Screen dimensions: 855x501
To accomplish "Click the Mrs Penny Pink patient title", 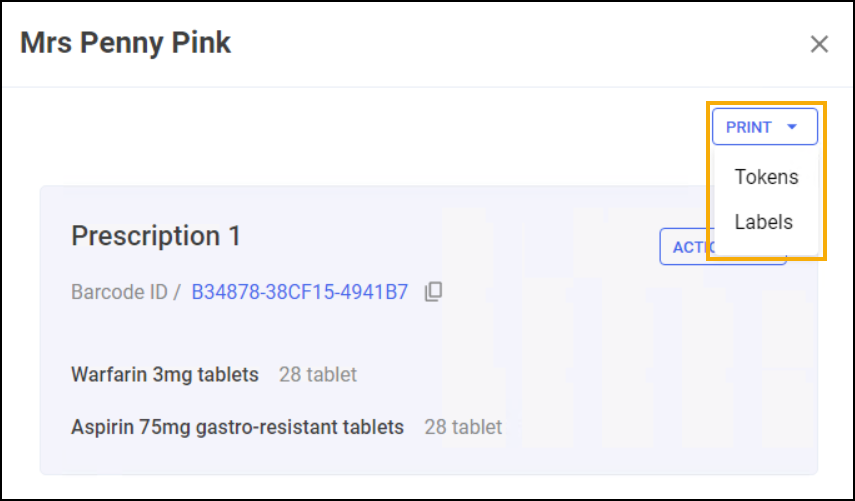I will click(125, 44).
